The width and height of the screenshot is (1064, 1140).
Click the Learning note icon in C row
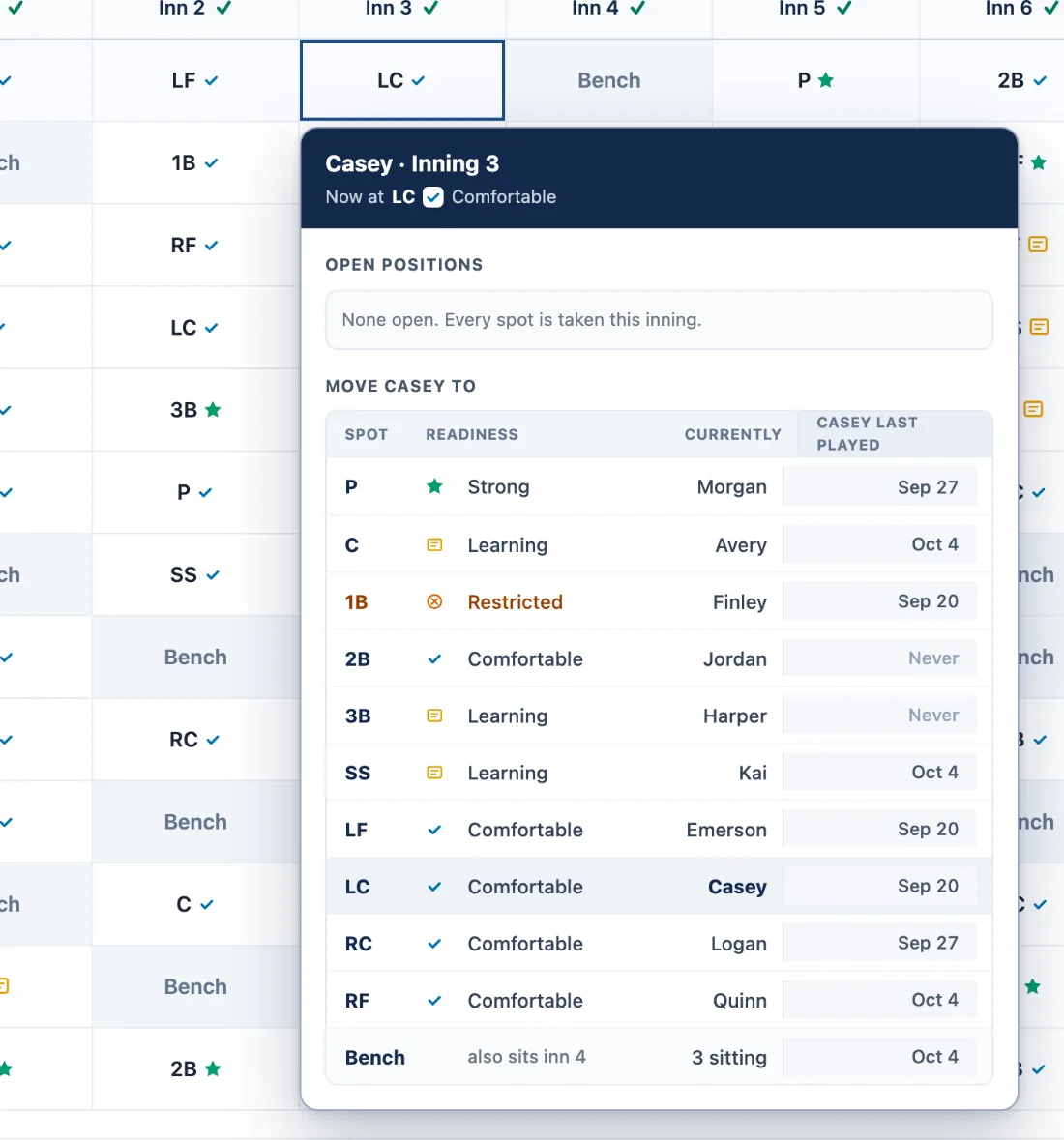(x=434, y=544)
